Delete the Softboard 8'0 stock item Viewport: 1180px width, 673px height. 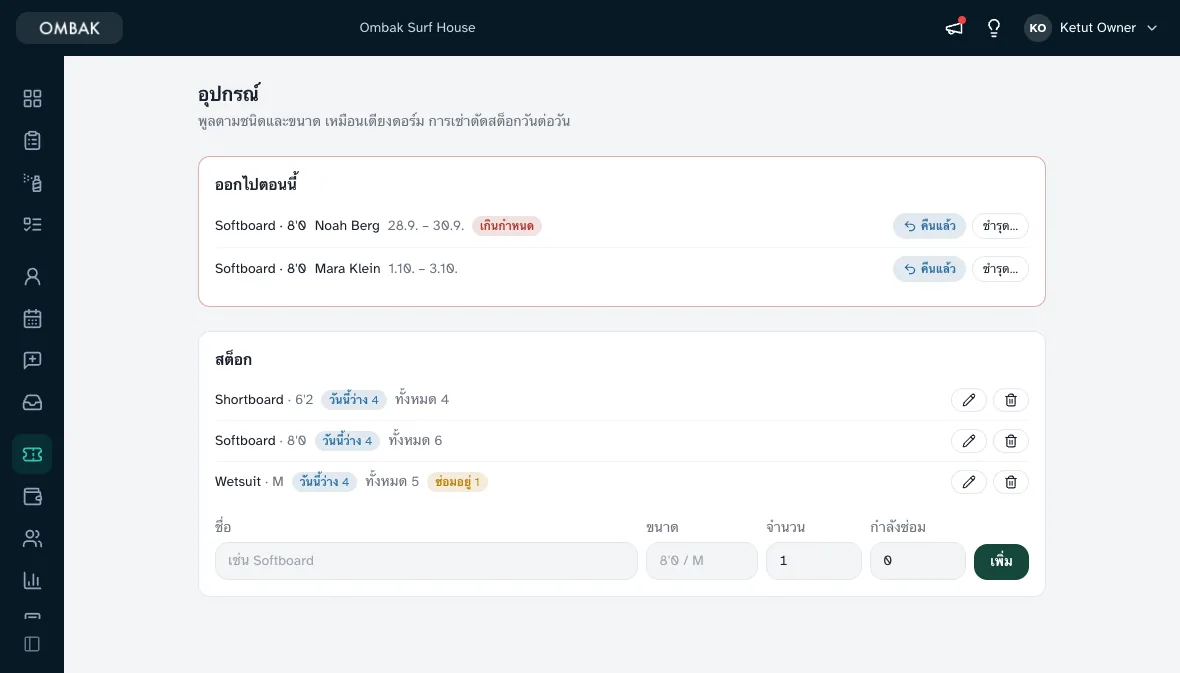(x=1011, y=441)
